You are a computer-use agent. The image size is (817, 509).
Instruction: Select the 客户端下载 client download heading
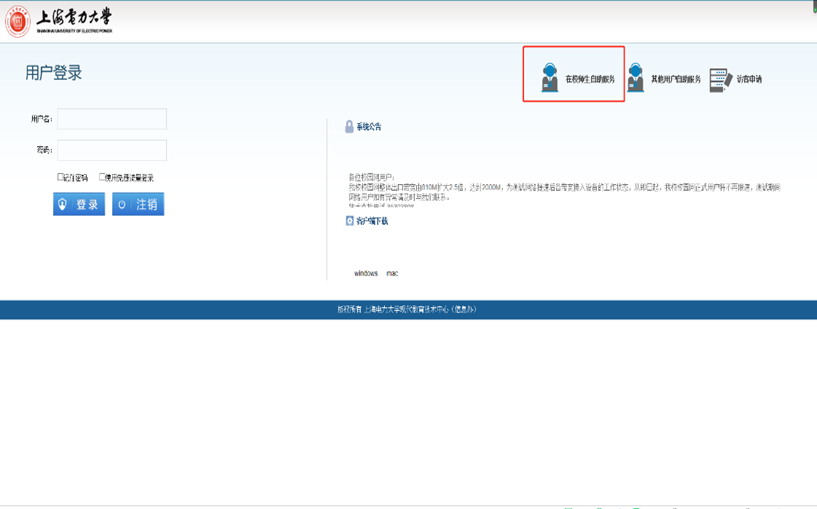372,221
